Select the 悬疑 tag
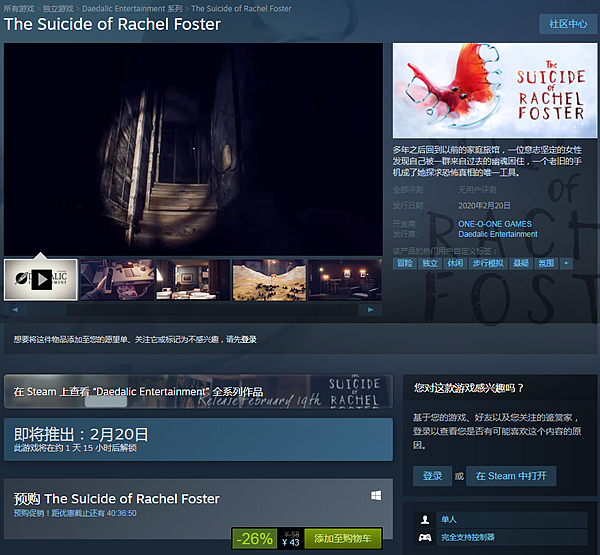Viewport: 600px width, 555px height. [521, 263]
